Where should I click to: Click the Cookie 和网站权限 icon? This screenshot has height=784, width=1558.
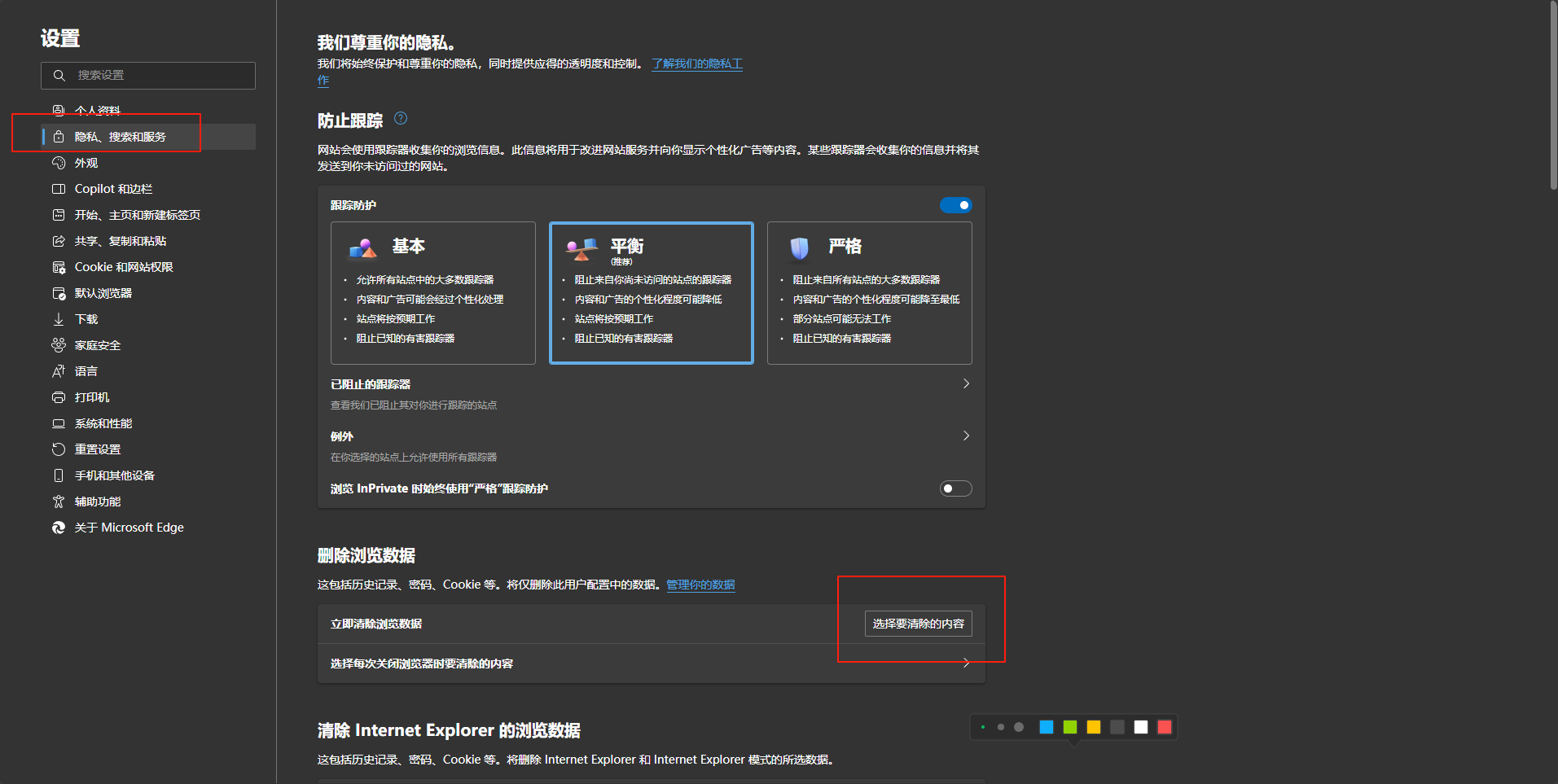pos(59,267)
